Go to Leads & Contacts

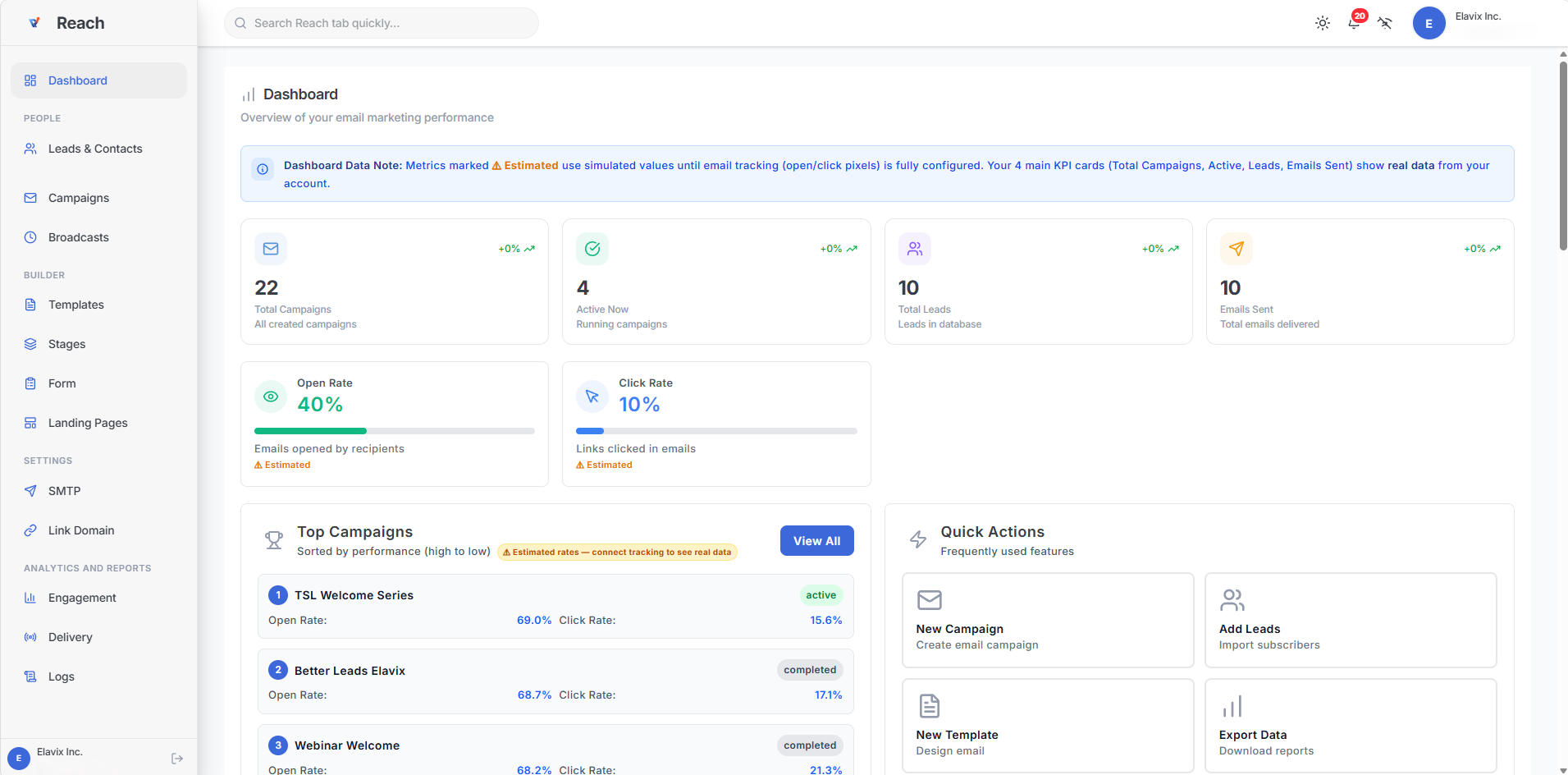pos(98,149)
